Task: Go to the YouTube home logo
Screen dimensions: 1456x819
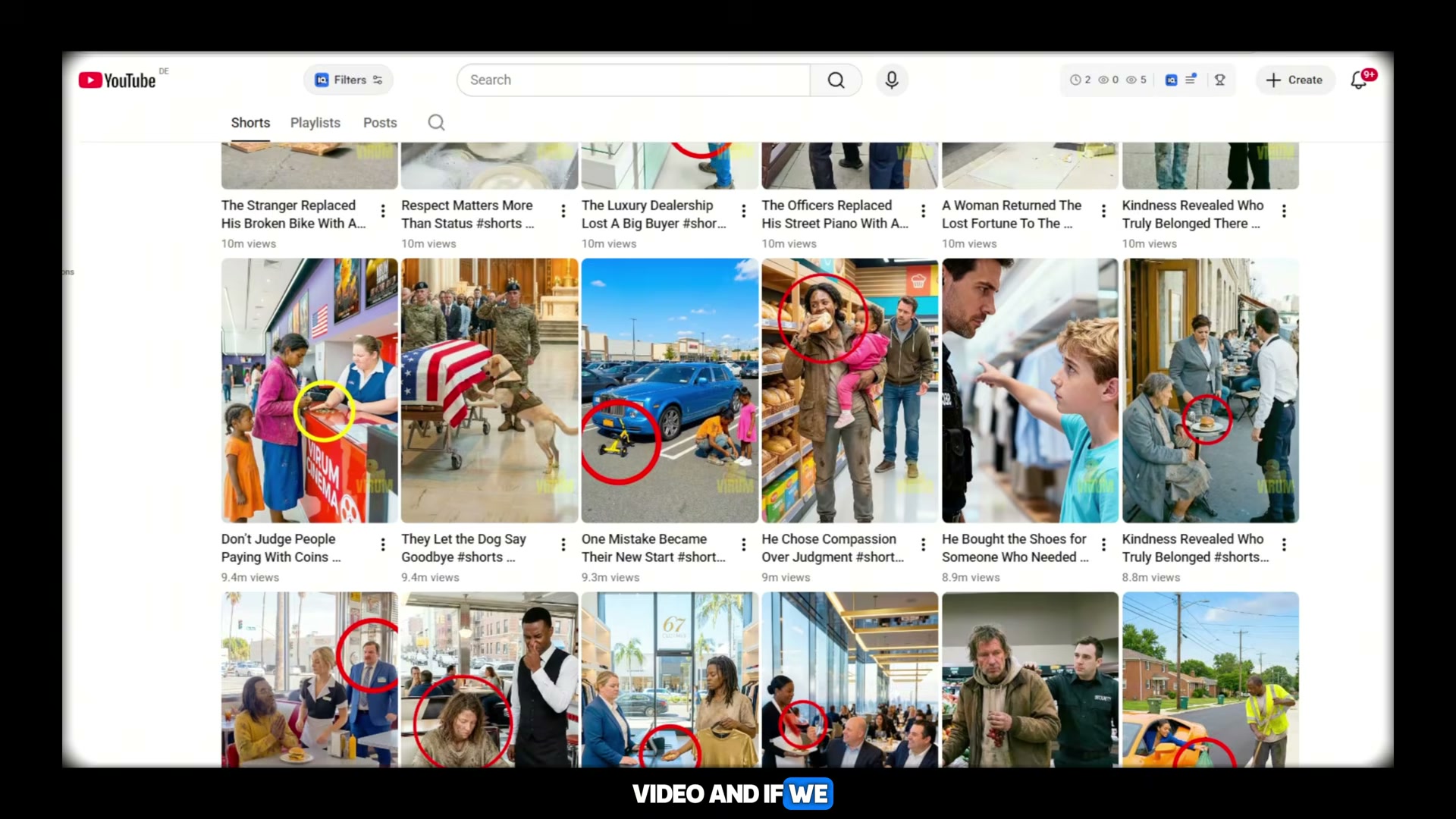Action: point(118,80)
